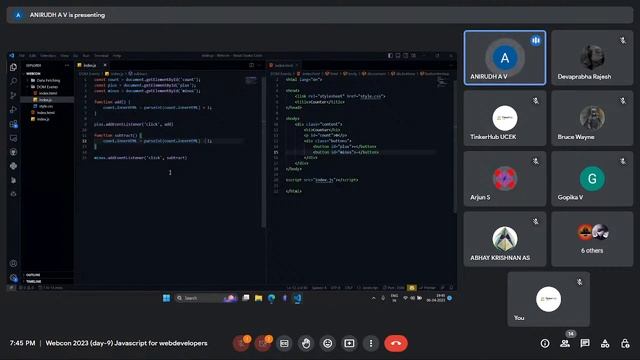Open the VS Code Terminal menu
The height and width of the screenshot is (360, 640).
click(x=101, y=56)
